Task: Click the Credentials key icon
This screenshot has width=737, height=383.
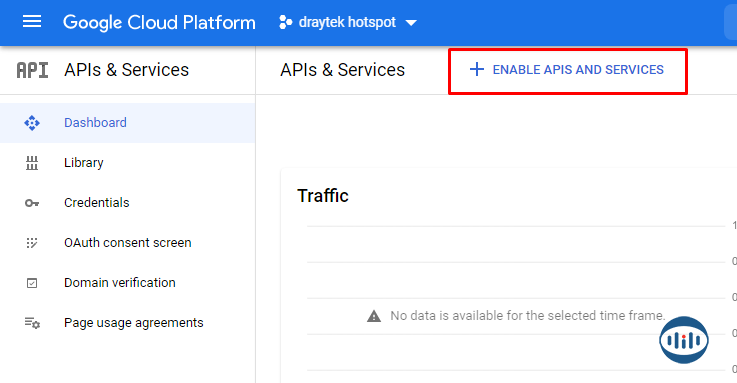Action: (x=32, y=203)
